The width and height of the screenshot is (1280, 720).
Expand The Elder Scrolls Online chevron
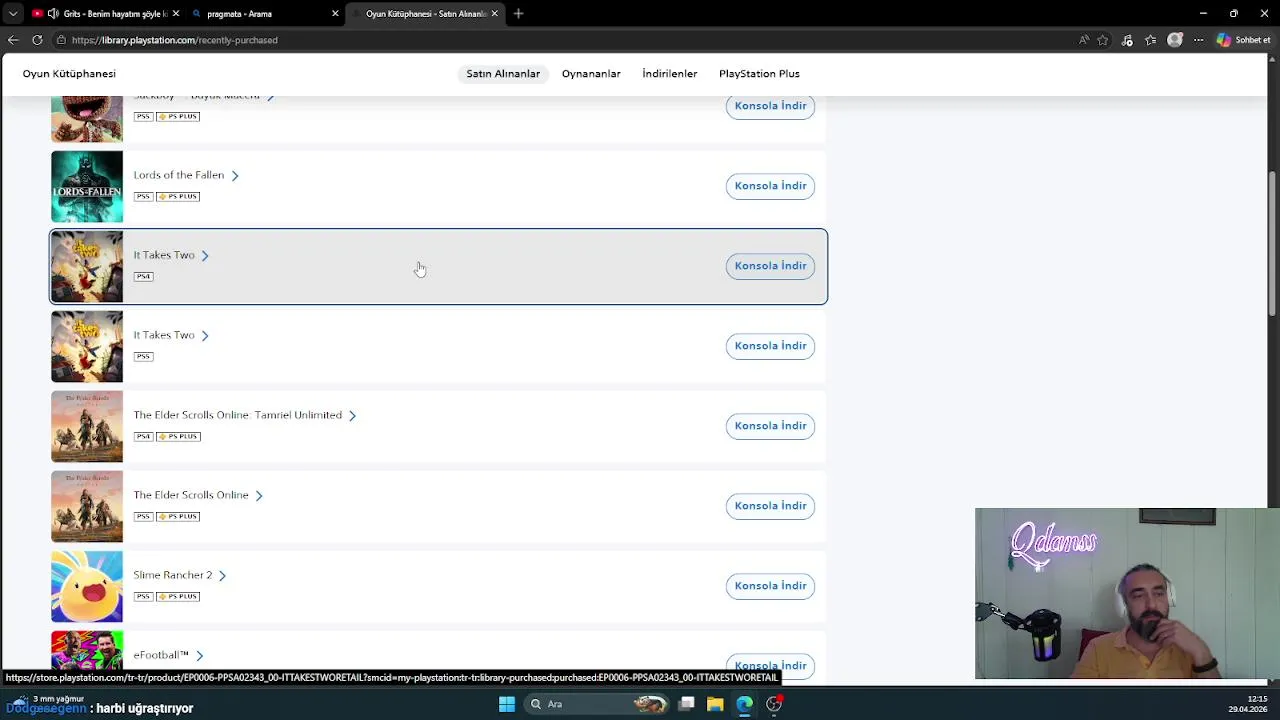[x=259, y=496]
